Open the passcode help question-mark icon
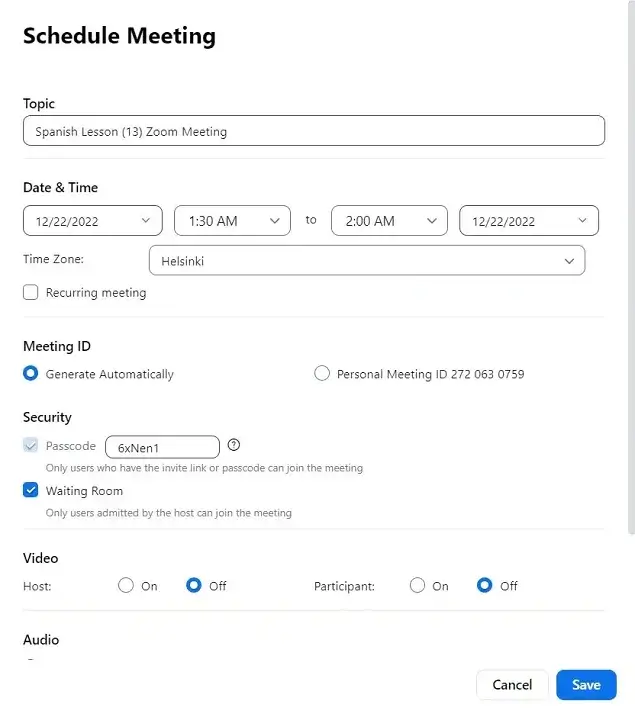This screenshot has height=717, width=635. click(x=234, y=444)
